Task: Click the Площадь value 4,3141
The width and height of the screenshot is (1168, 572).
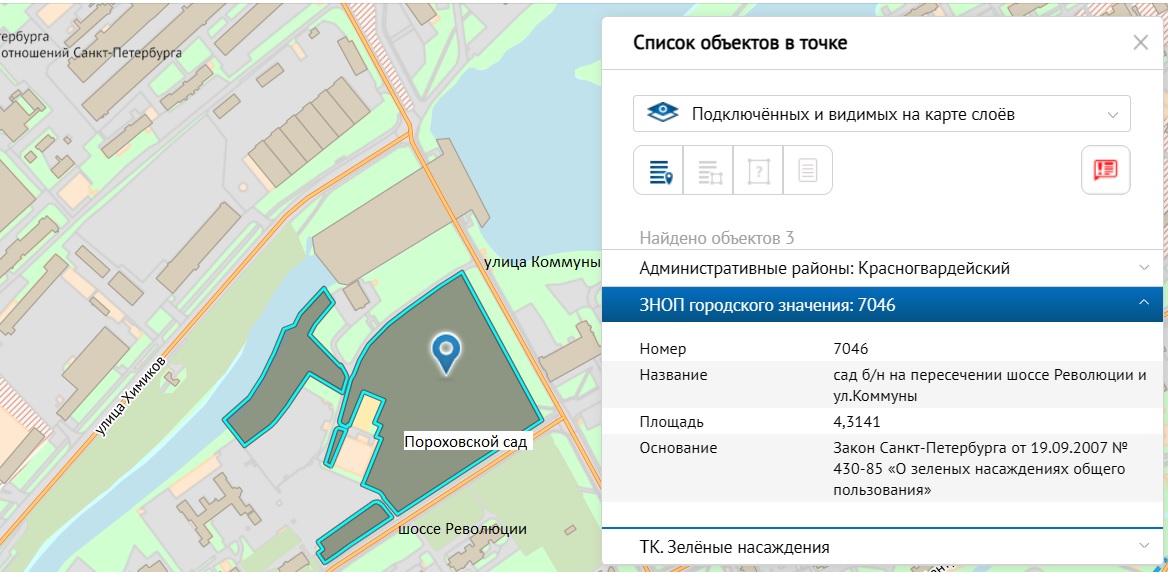Action: [859, 421]
